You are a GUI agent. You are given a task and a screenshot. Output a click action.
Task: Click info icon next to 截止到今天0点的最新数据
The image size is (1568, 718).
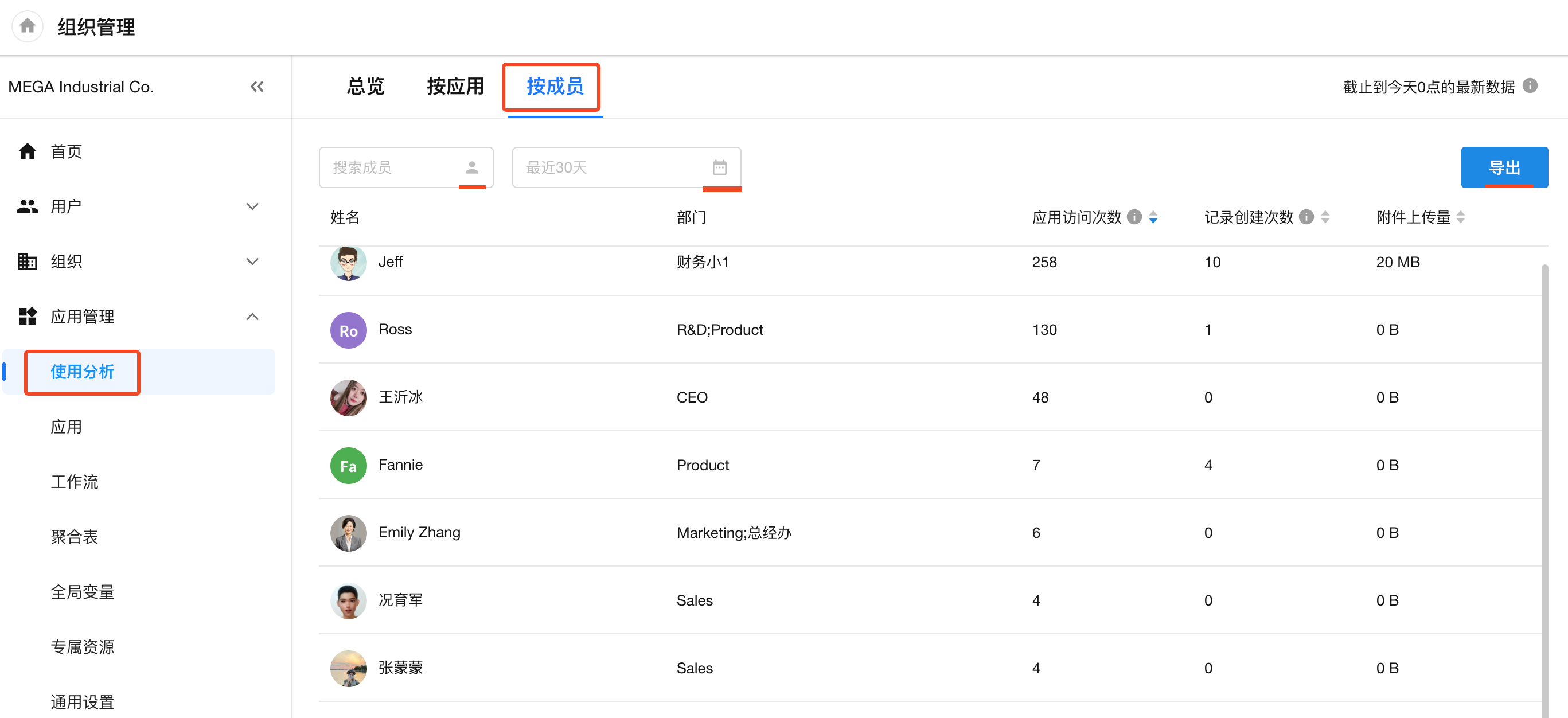pos(1530,86)
